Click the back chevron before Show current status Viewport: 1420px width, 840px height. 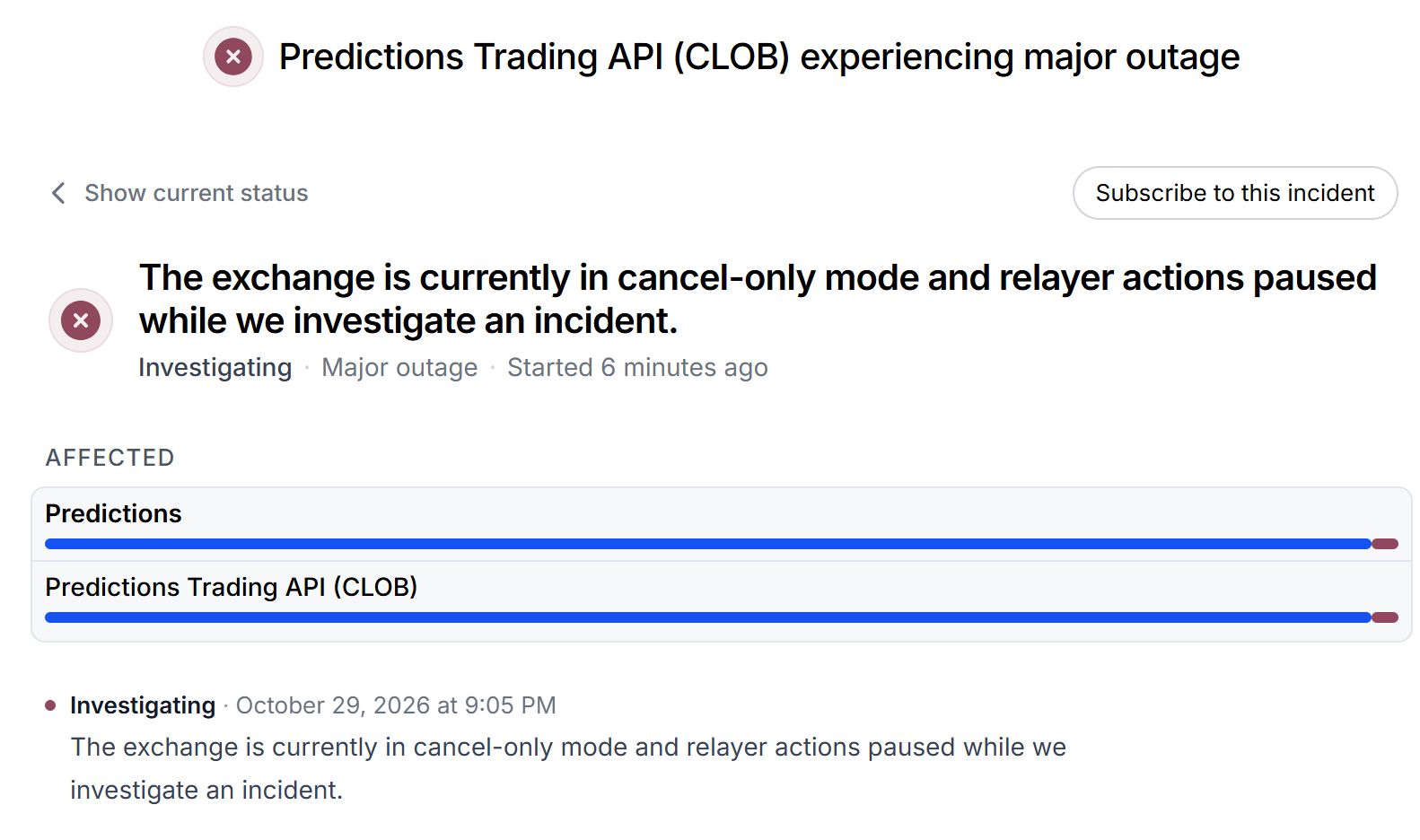click(58, 193)
